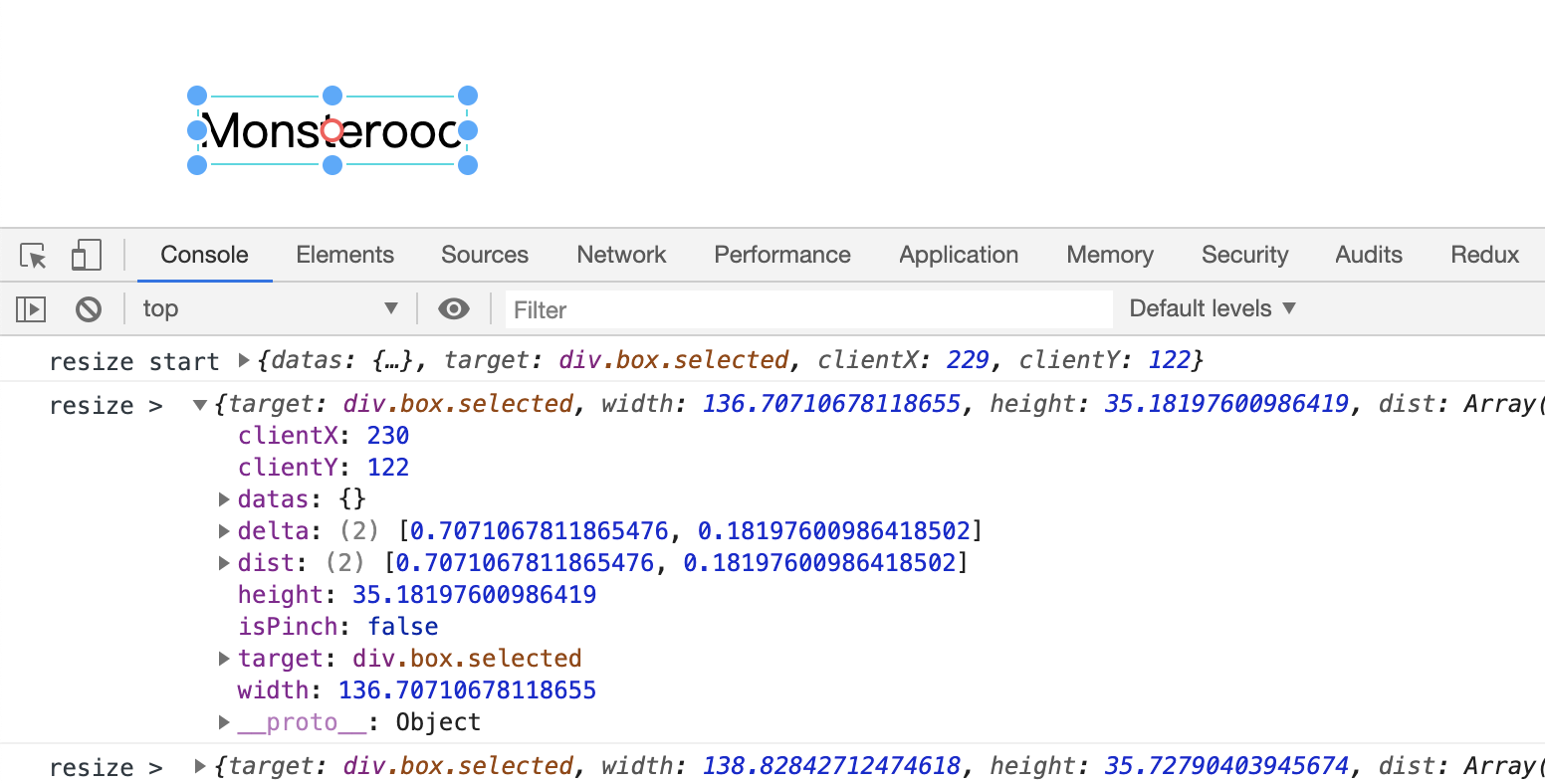Click the div.box.selected link in resize start
The image size is (1545, 784).
point(674,360)
